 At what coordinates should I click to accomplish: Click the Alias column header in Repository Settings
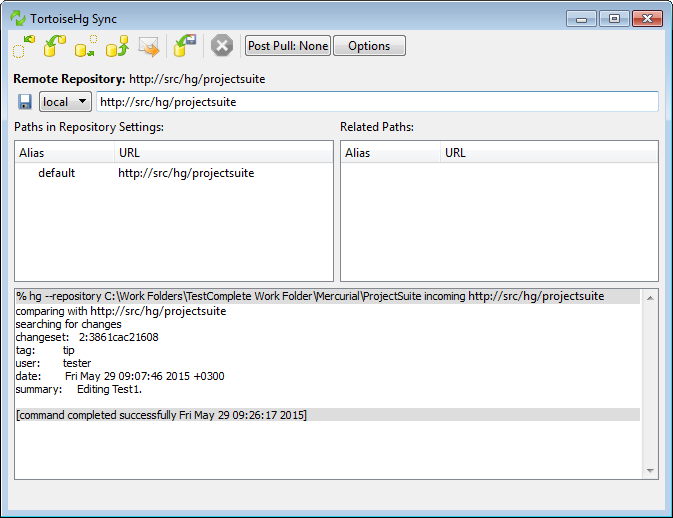click(x=64, y=153)
